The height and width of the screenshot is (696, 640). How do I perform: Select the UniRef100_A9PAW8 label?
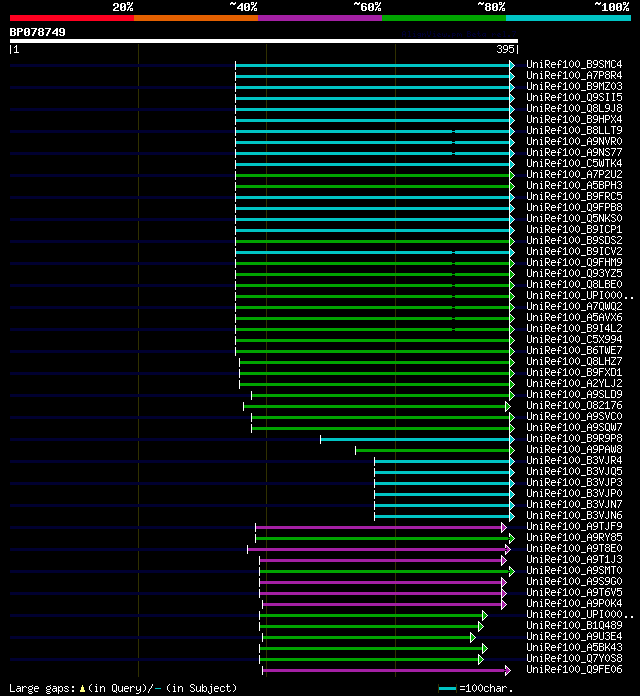(x=574, y=449)
